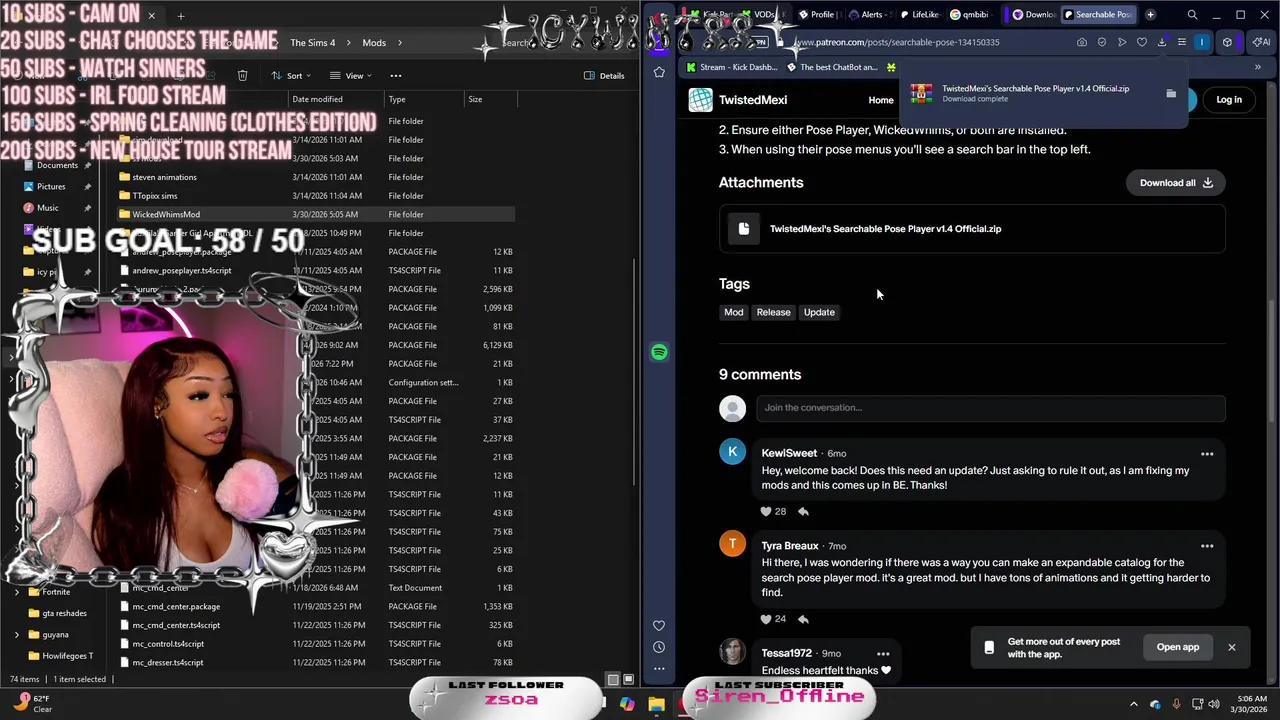Click the Mod tag
1280x720 pixels.
point(734,312)
